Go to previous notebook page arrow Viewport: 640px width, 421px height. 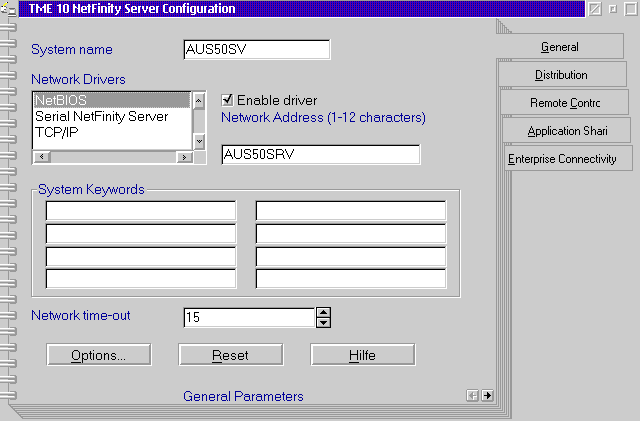tap(472, 395)
